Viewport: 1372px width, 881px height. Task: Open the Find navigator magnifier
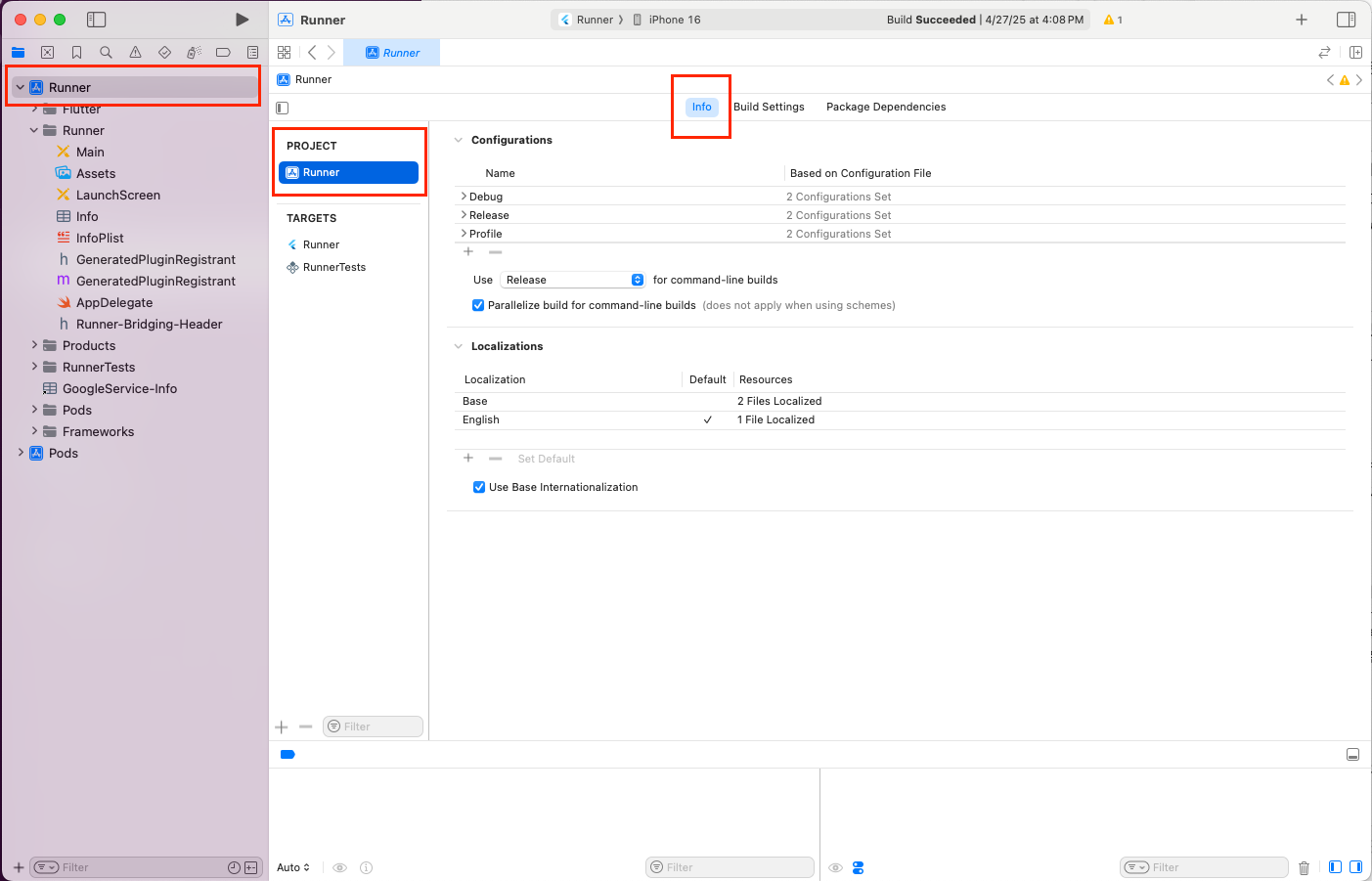click(x=106, y=52)
